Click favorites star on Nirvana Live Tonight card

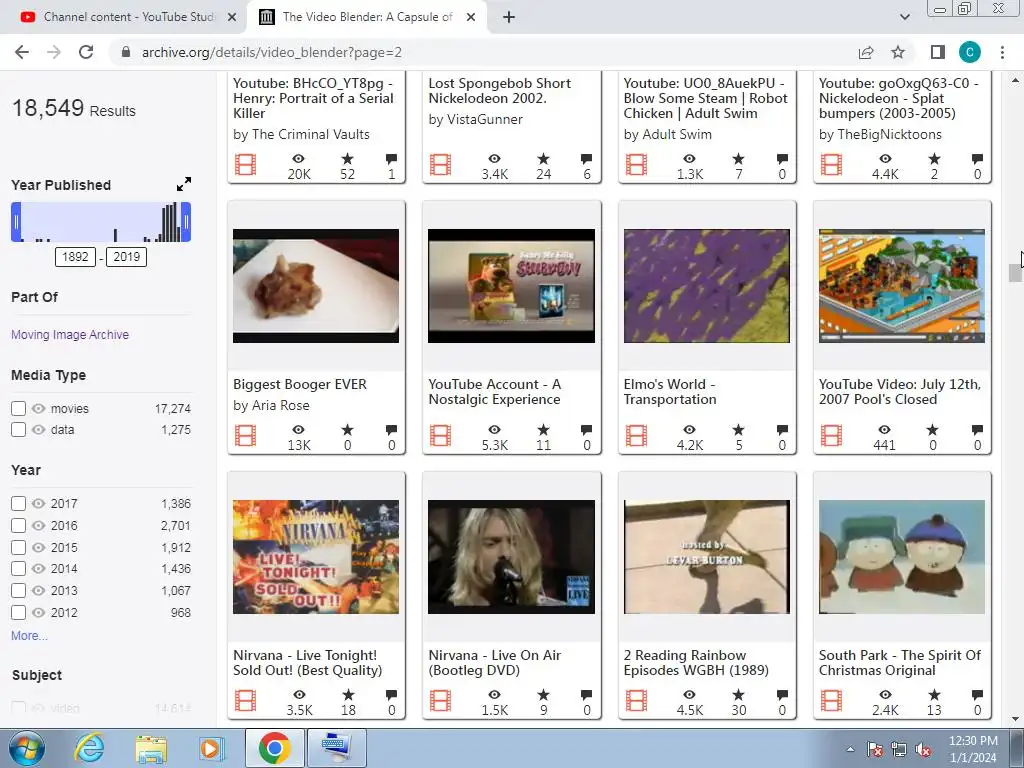click(x=348, y=694)
